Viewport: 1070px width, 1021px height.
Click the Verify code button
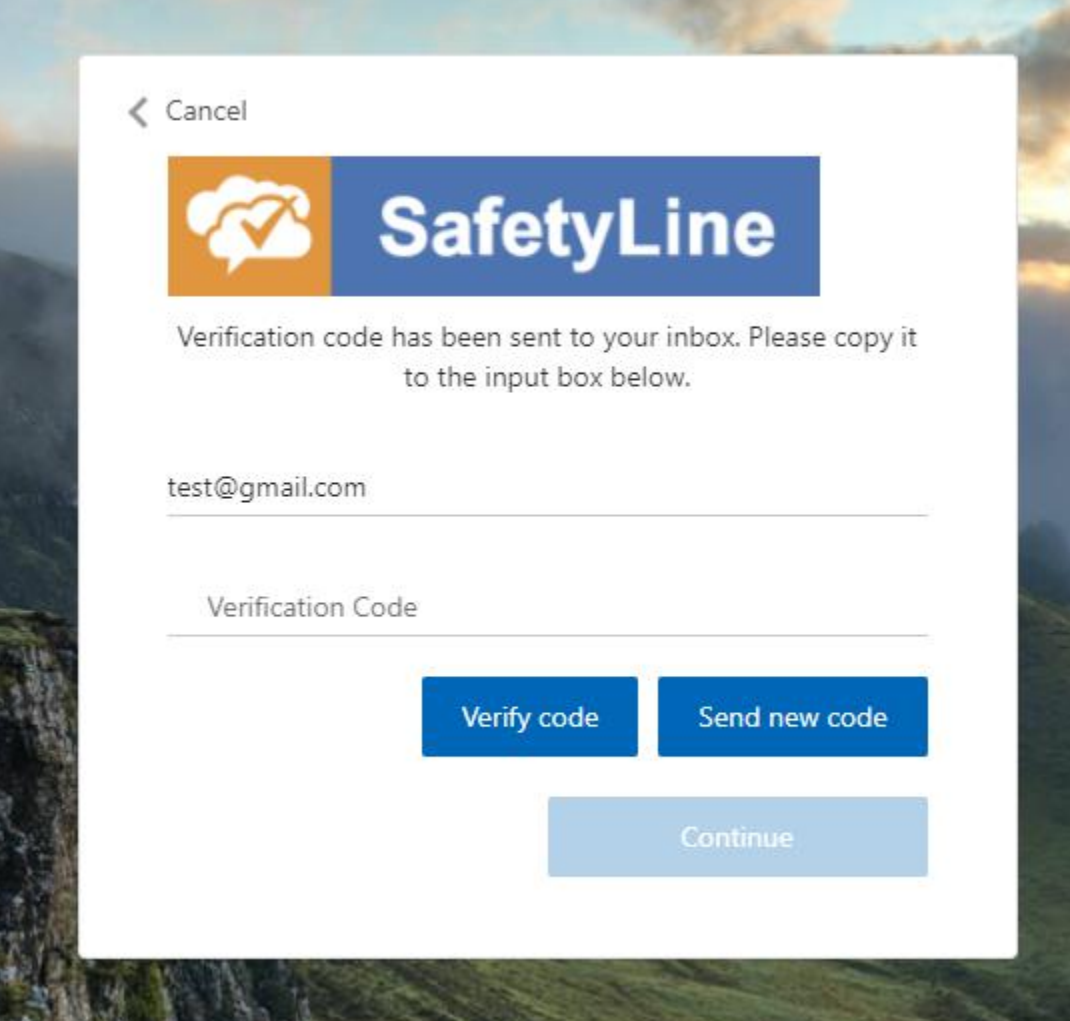point(530,717)
